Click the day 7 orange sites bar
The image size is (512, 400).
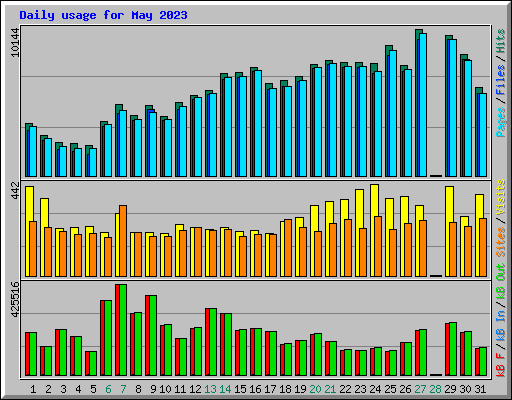pyautogui.click(x=123, y=241)
